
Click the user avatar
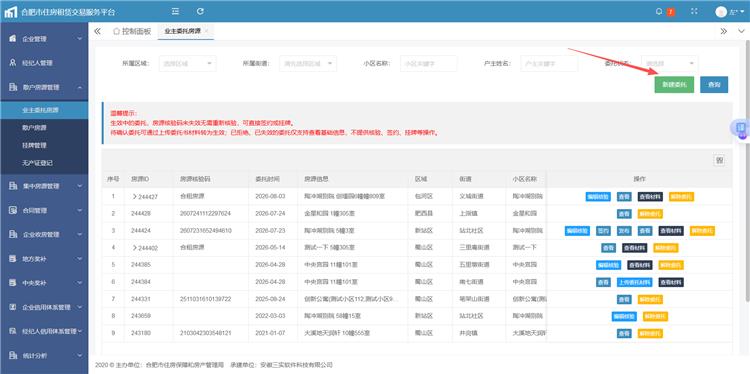721,12
